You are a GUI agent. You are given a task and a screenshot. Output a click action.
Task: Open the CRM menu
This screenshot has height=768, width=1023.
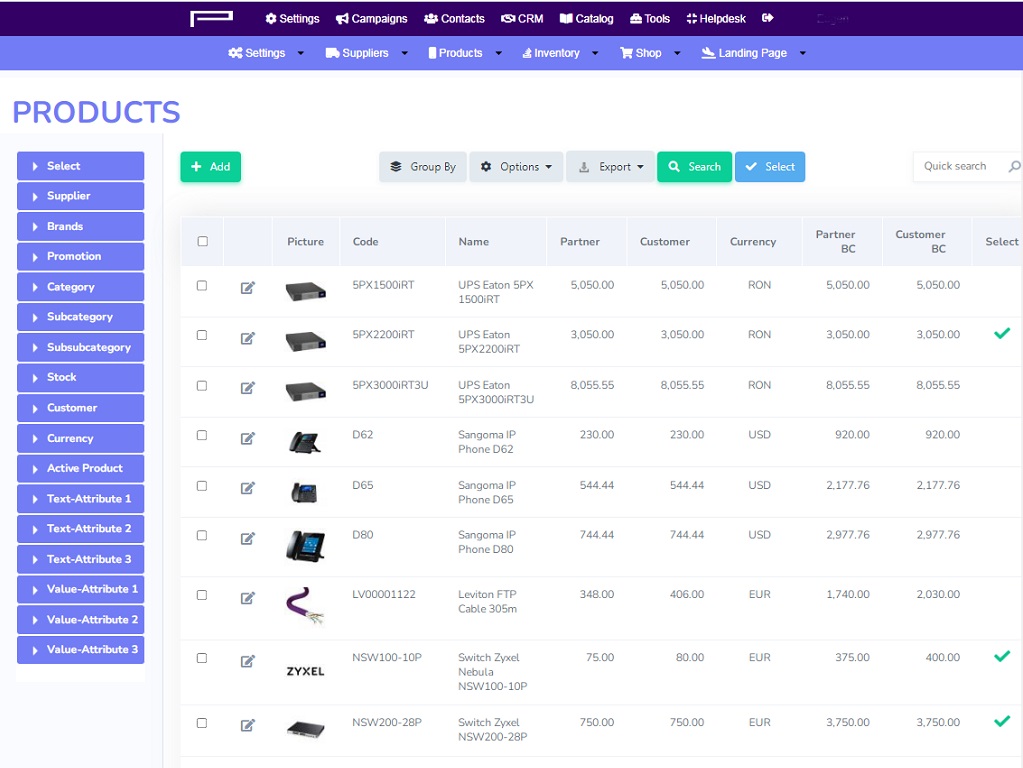point(522,18)
